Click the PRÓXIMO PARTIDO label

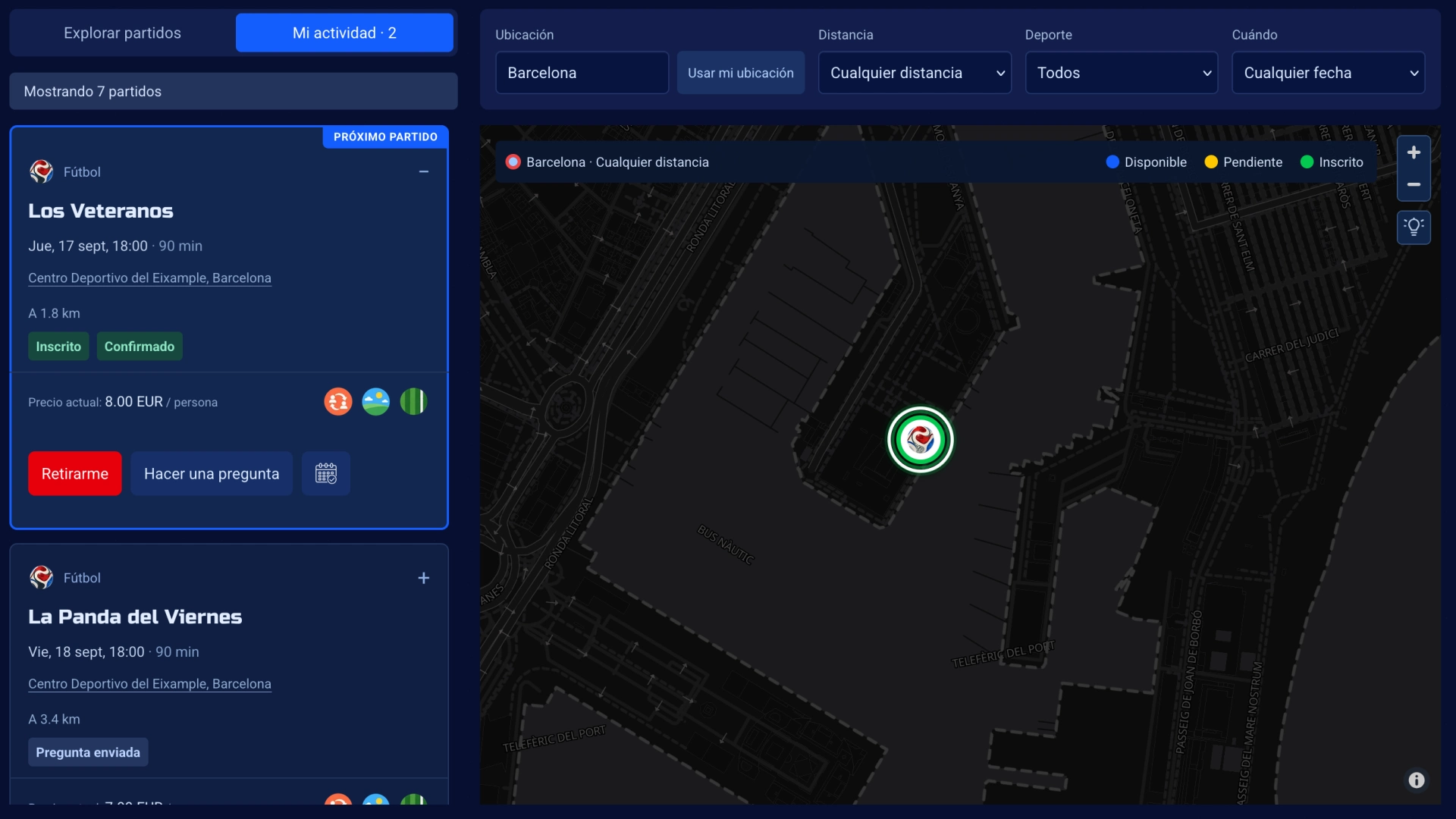[385, 136]
